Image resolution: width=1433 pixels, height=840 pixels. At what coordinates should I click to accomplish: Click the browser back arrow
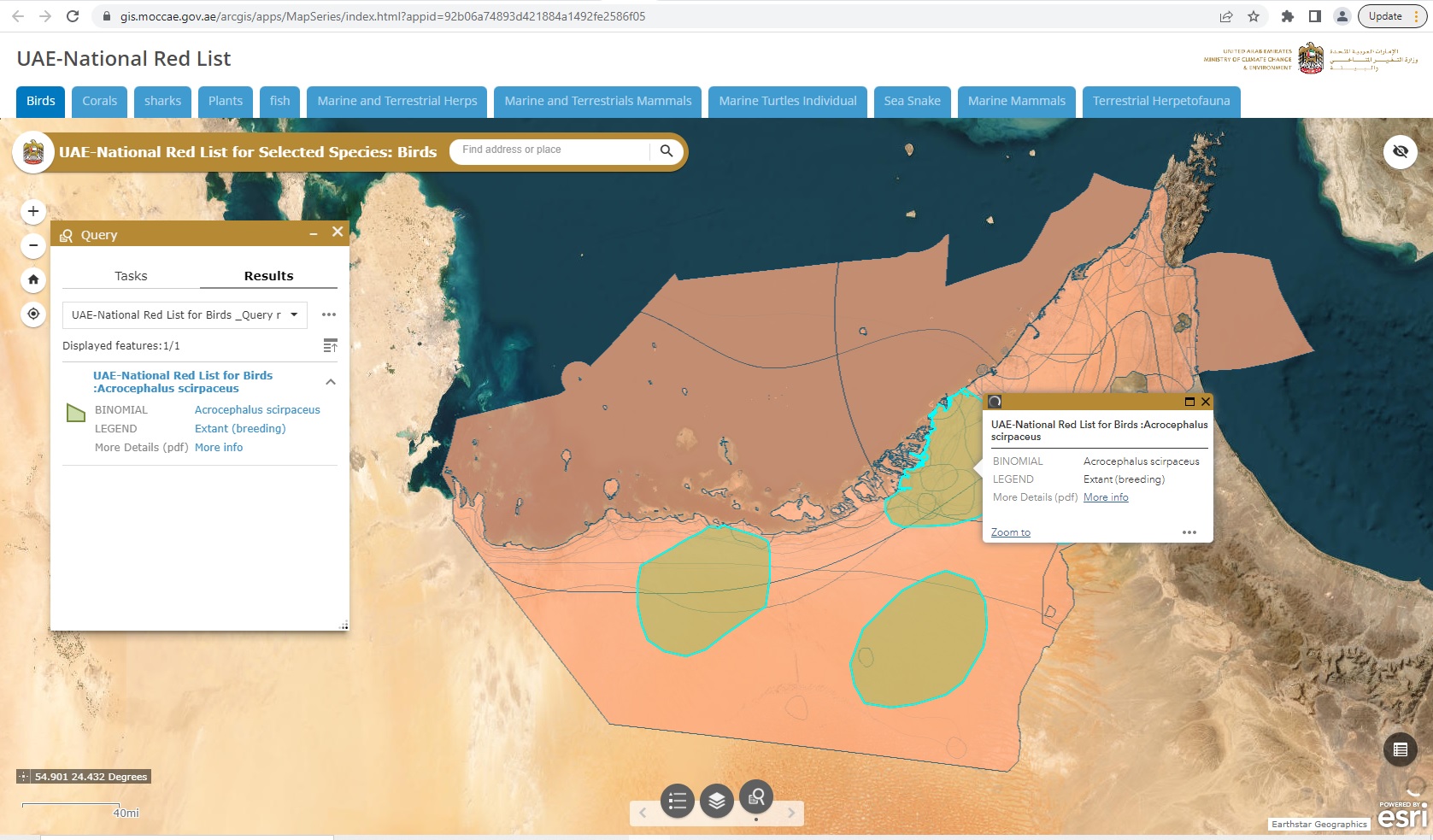point(18,16)
